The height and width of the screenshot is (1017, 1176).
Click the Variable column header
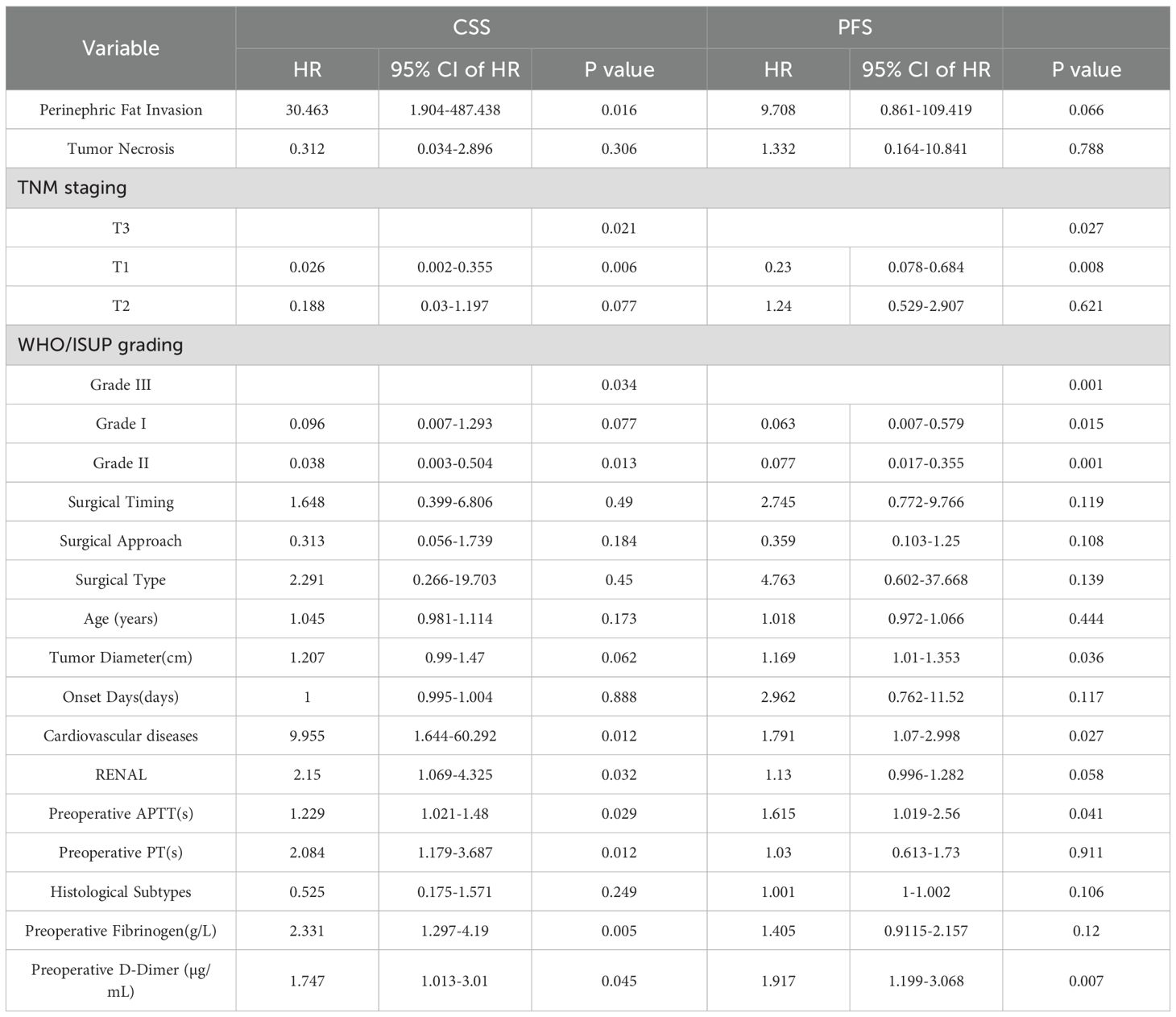(x=121, y=48)
